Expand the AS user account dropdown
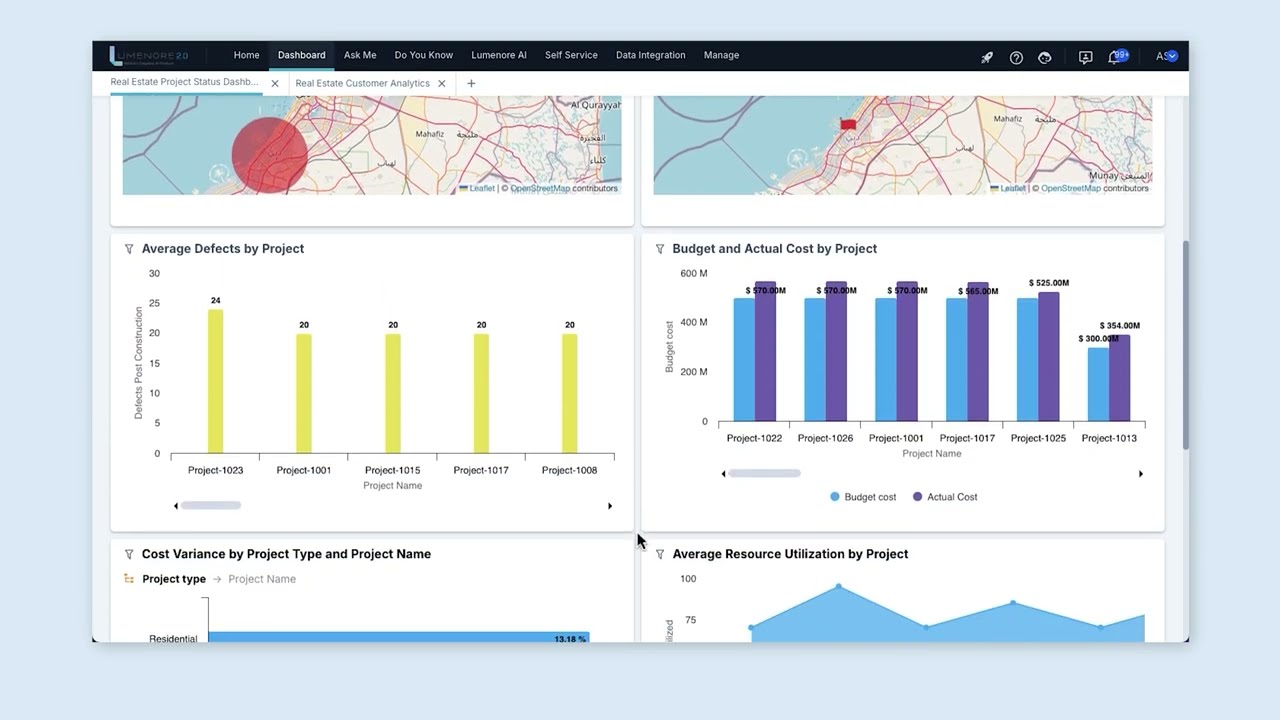This screenshot has height=720, width=1280. click(1167, 56)
